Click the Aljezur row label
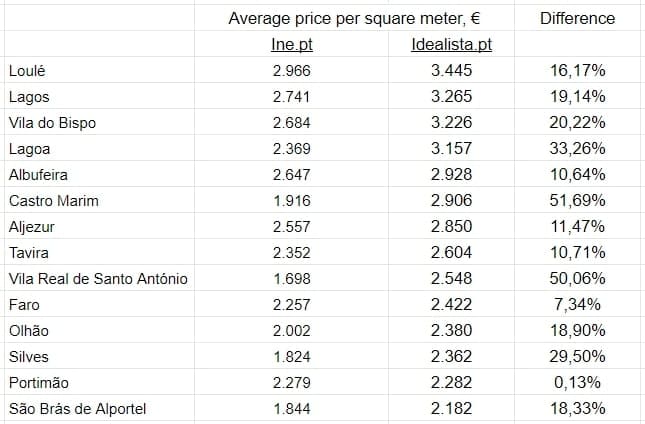Image resolution: width=645 pixels, height=424 pixels. 31,227
